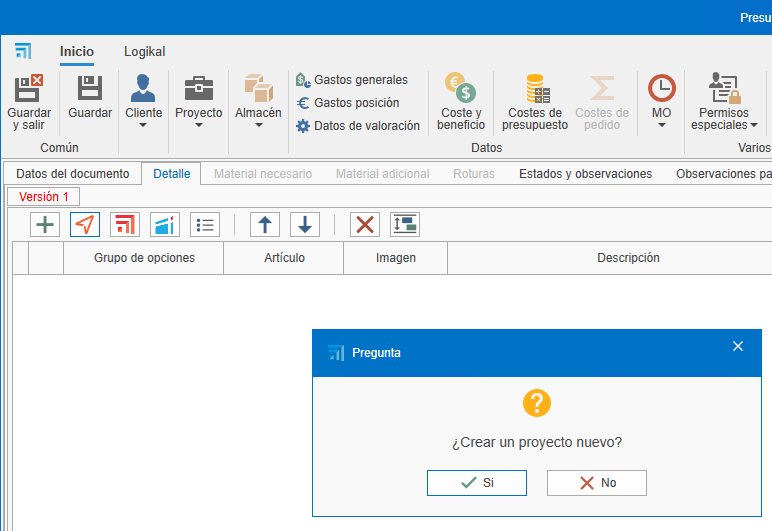Switch to the Inicio ribbon tab
Viewport: 772px width, 531px height.
[77, 52]
